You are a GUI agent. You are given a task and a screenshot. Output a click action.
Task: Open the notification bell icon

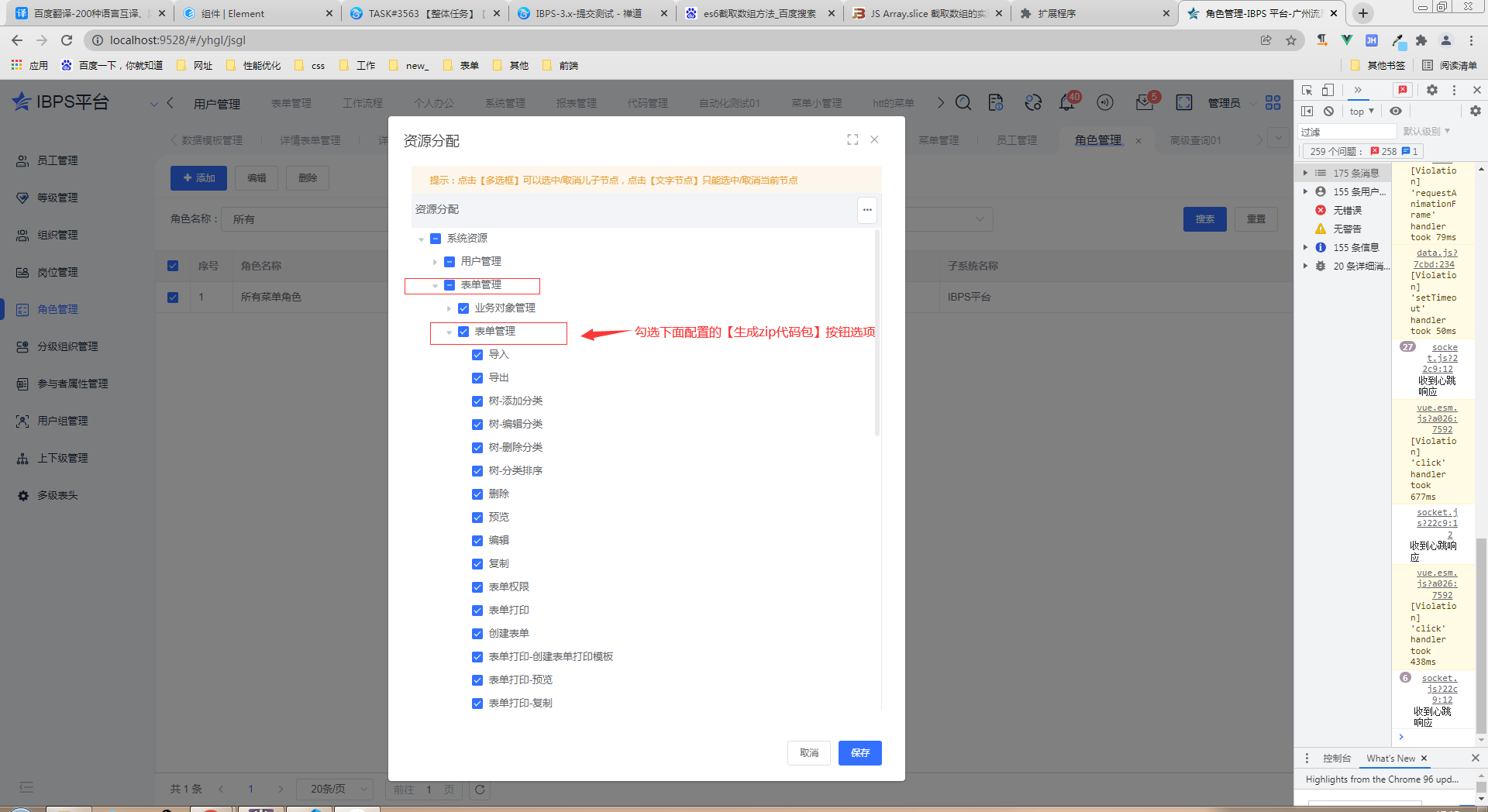tap(1066, 103)
